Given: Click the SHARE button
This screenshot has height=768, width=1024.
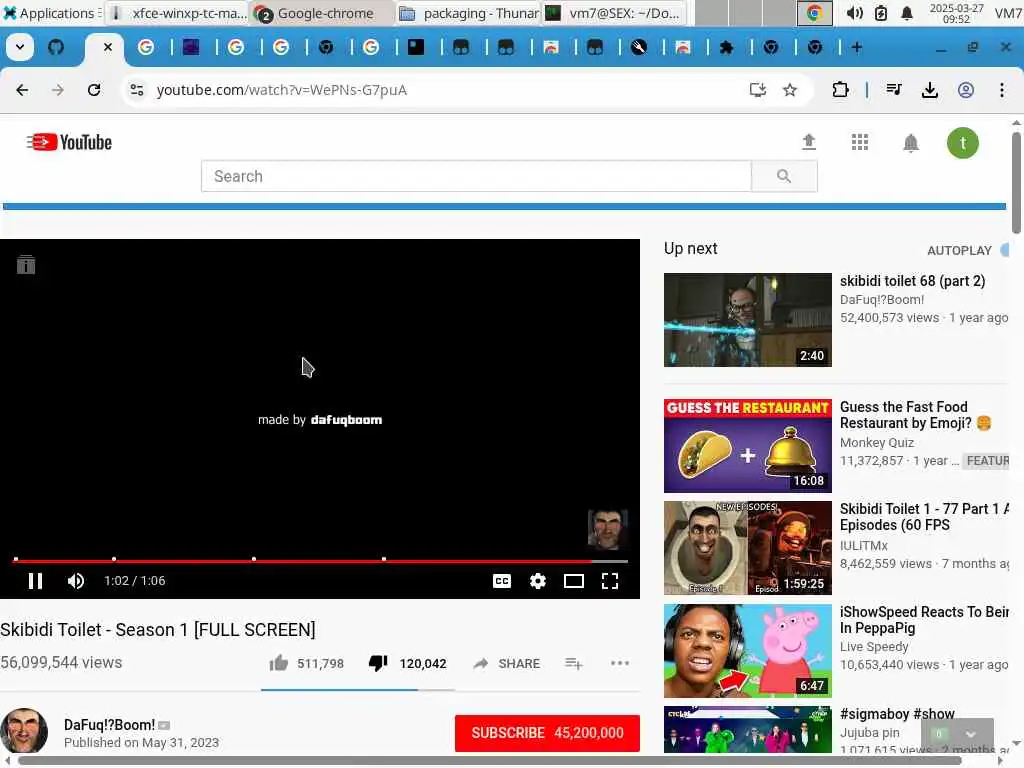Looking at the screenshot, I should pyautogui.click(x=507, y=664).
